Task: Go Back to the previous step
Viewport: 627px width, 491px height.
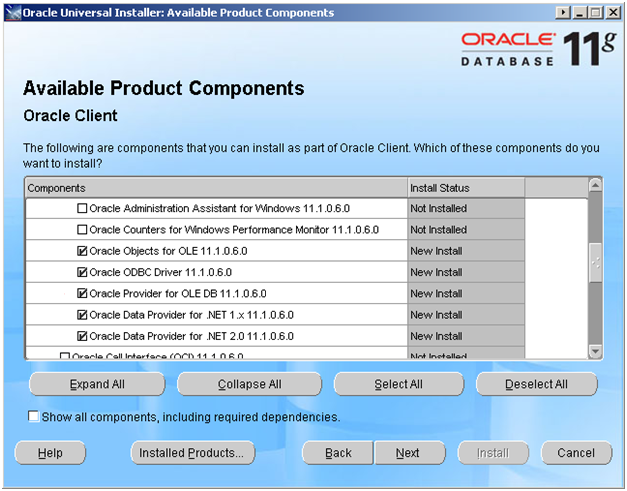Action: click(338, 453)
